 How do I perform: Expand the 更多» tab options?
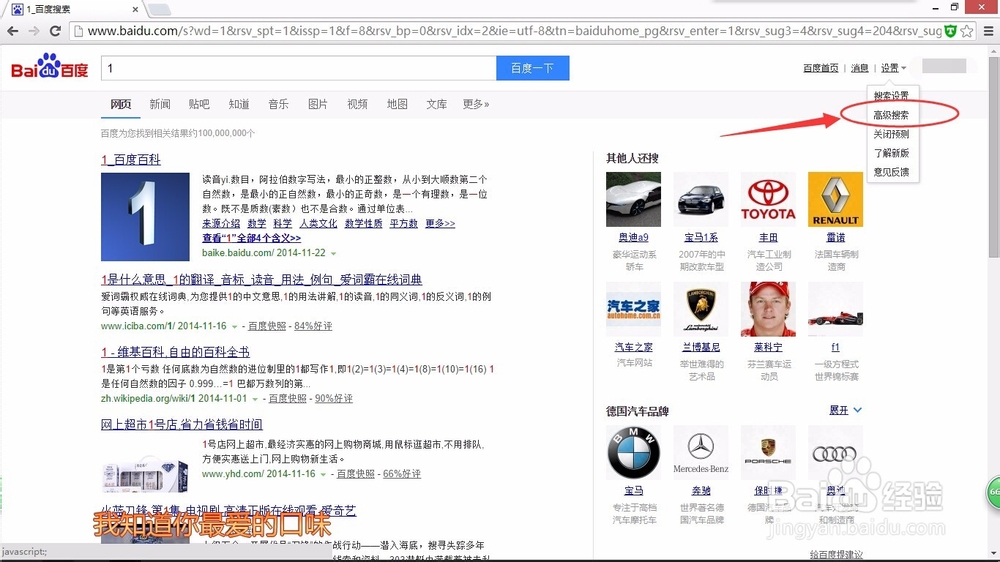(476, 104)
